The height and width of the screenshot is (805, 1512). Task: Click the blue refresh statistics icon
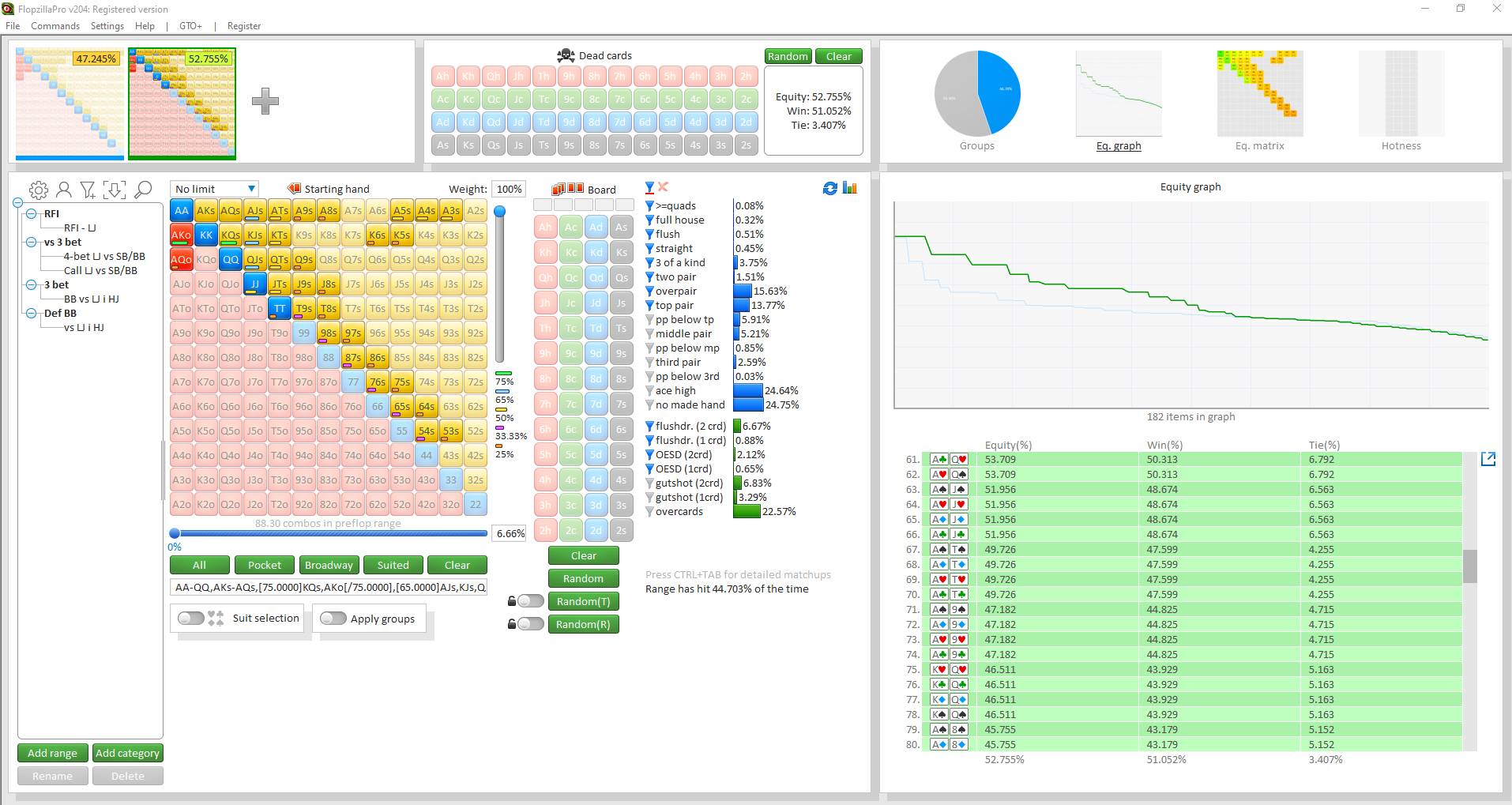tap(829, 188)
